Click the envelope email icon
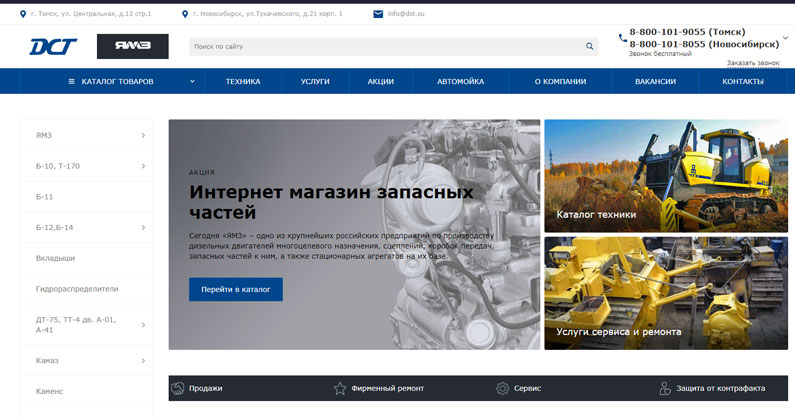This screenshot has height=419, width=795. coord(378,14)
